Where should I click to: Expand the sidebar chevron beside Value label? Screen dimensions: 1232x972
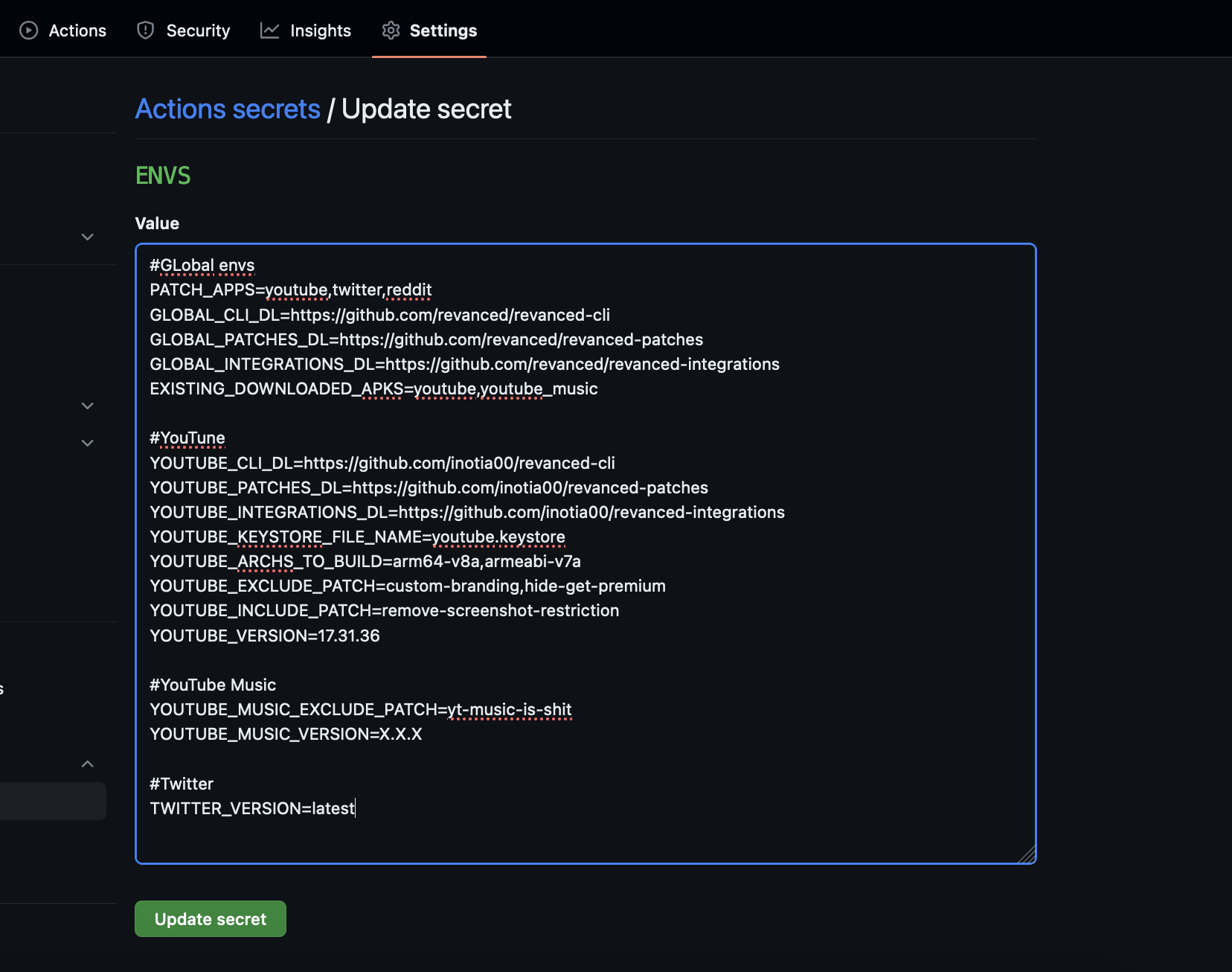pos(88,237)
